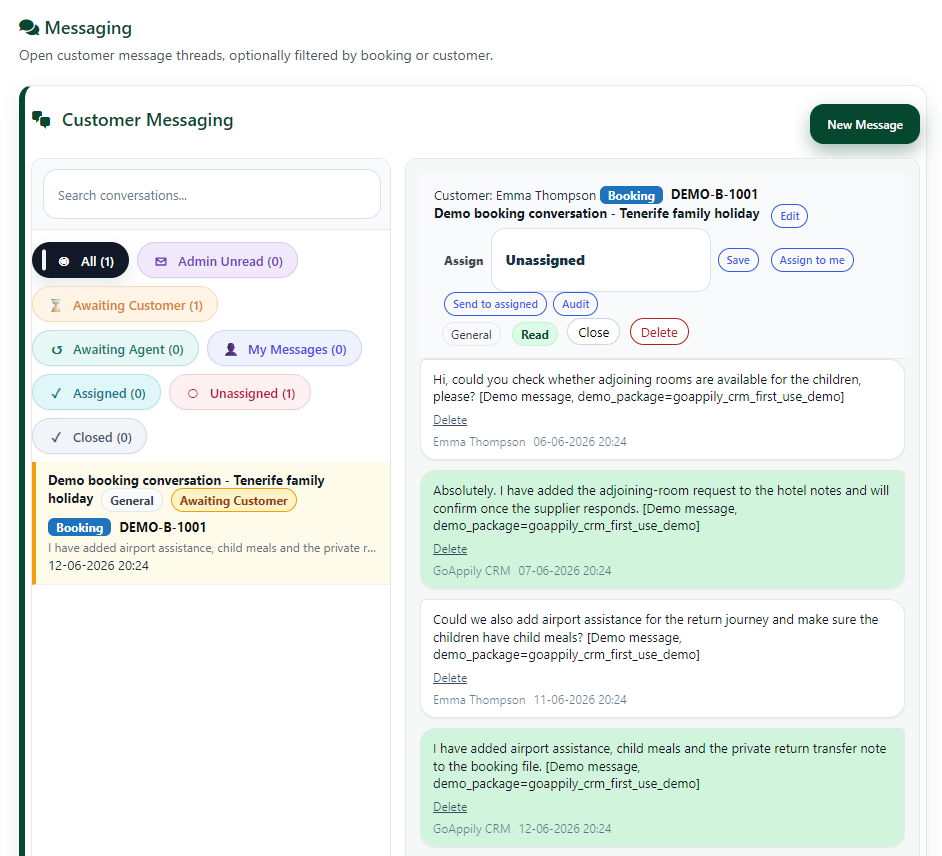
Task: Click the Awaiting Customer badge on the list item
Action: tap(234, 500)
